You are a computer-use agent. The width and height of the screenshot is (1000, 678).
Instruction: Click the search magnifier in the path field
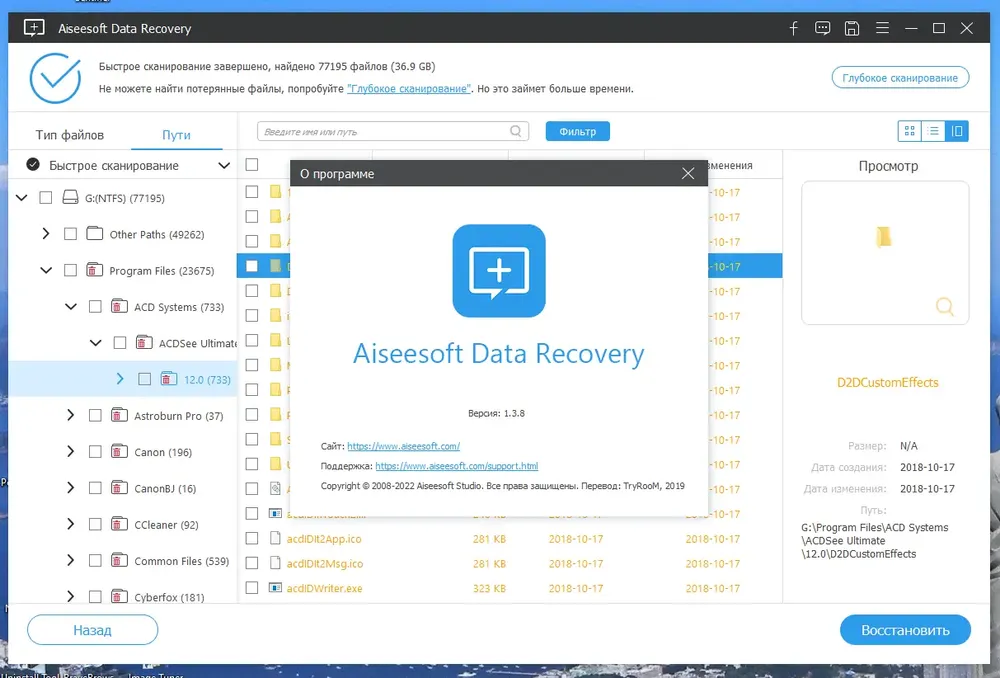click(516, 131)
